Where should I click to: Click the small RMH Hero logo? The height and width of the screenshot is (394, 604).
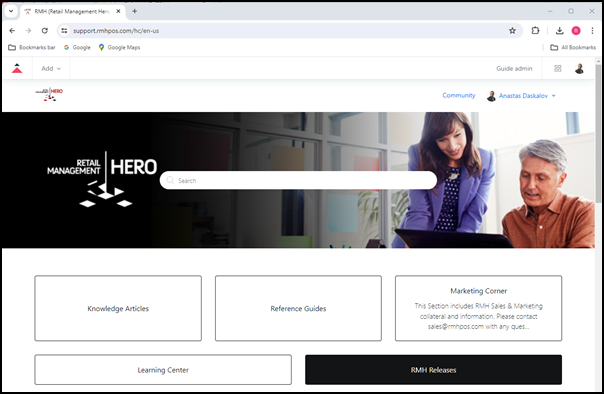49,94
